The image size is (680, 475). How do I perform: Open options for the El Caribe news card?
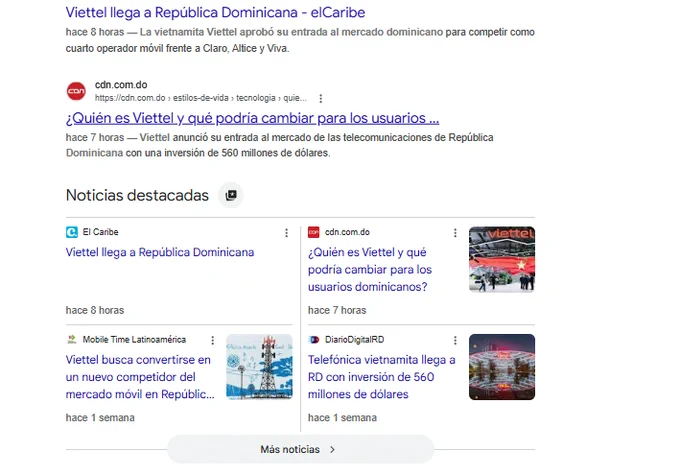[x=286, y=233]
